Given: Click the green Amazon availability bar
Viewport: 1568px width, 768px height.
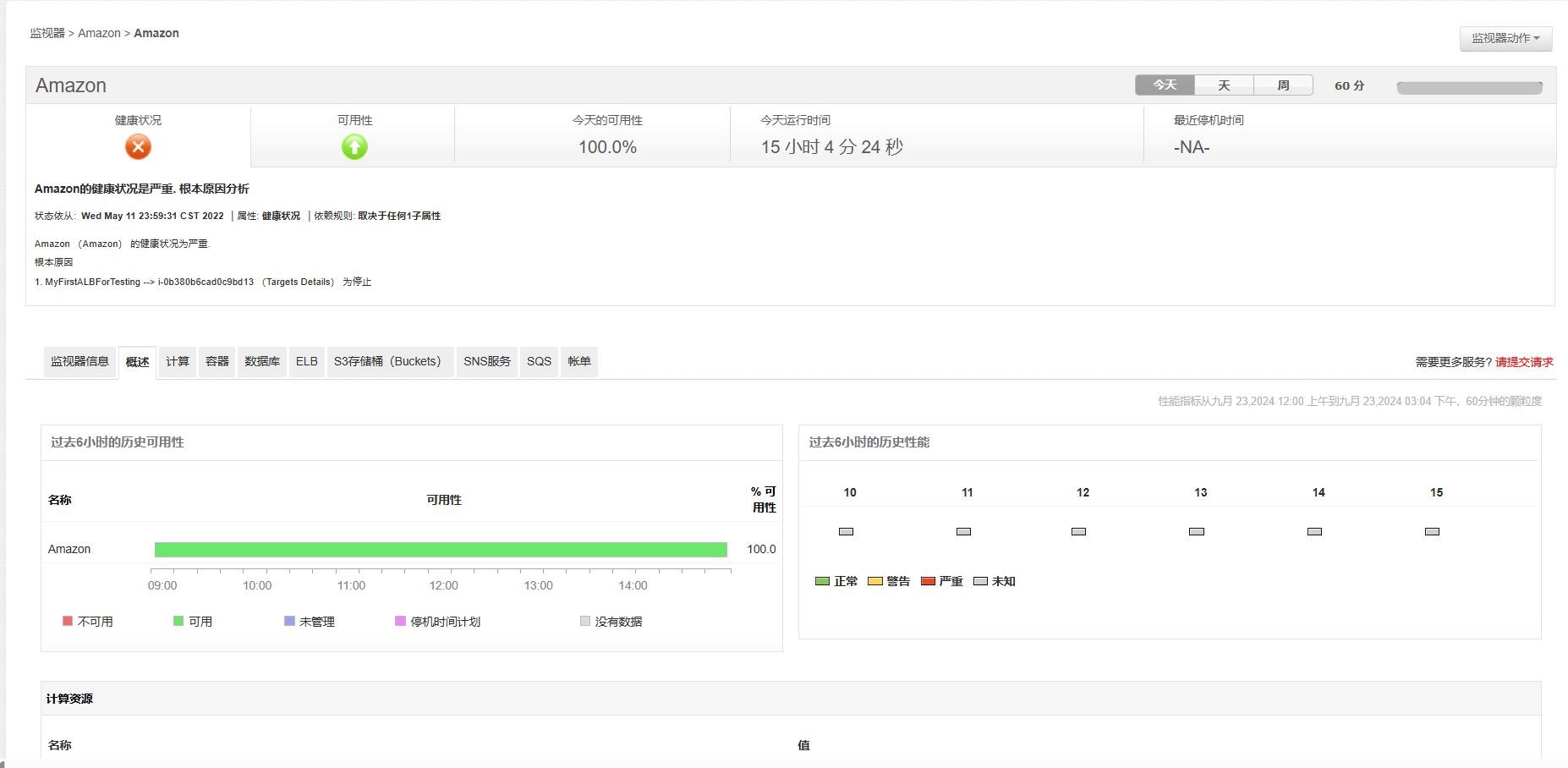Looking at the screenshot, I should (441, 550).
